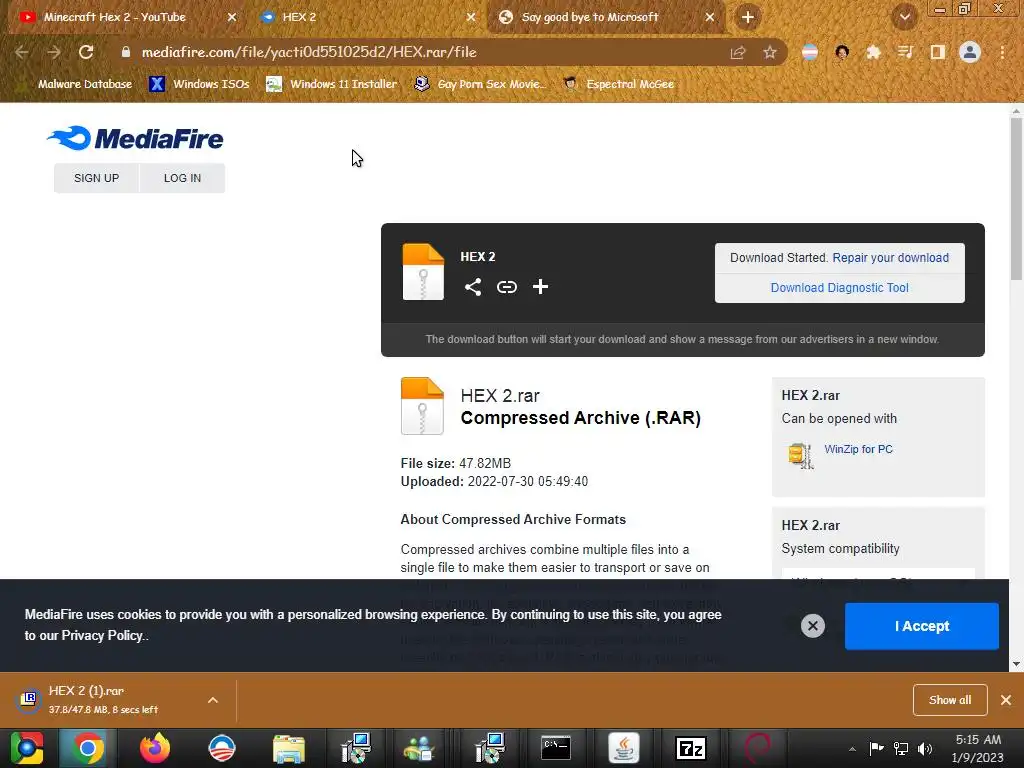1024x768 pixels.
Task: Click the WinZip icon
Action: pyautogui.click(x=801, y=456)
